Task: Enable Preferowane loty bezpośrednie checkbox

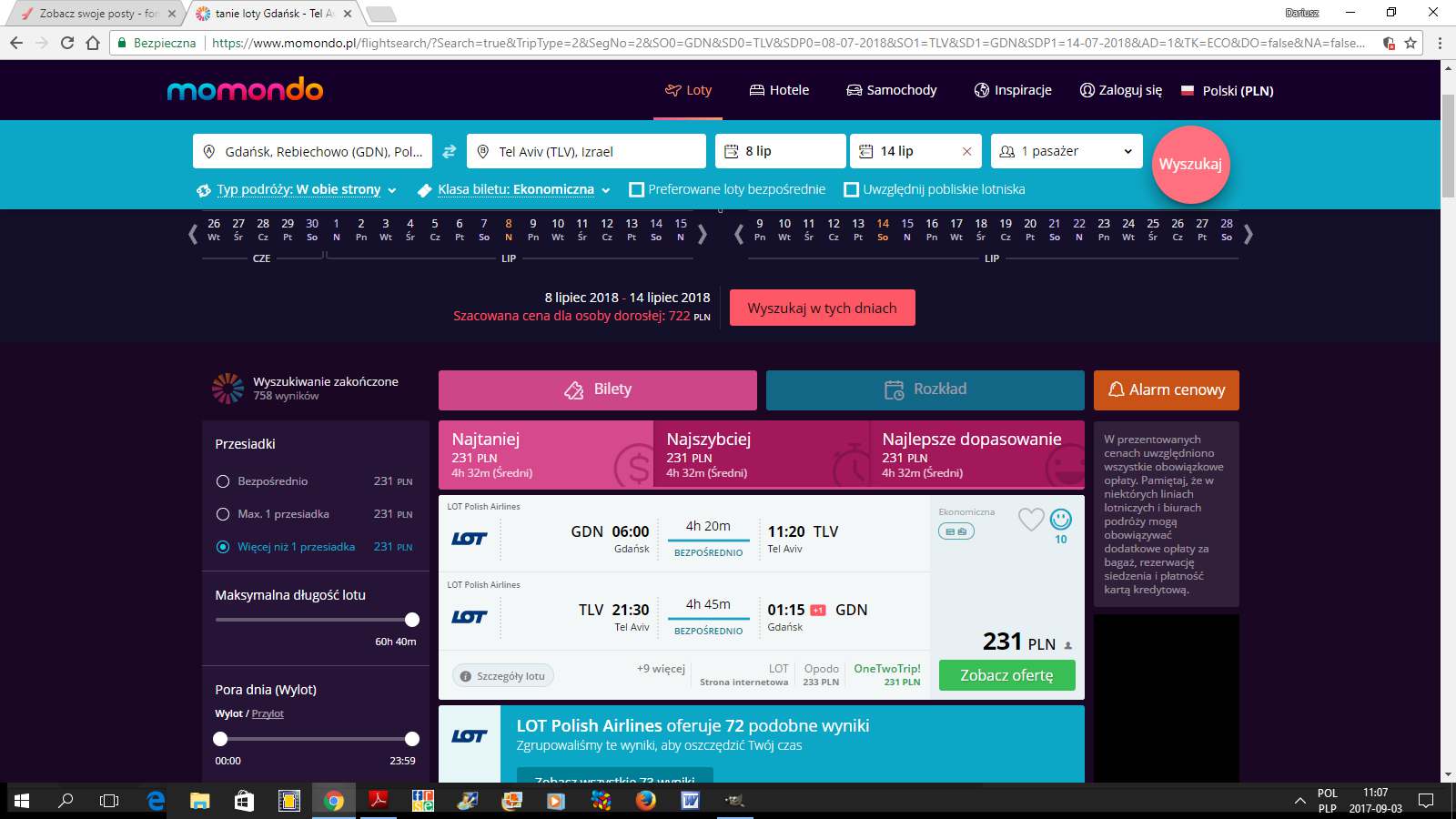Action: [636, 189]
